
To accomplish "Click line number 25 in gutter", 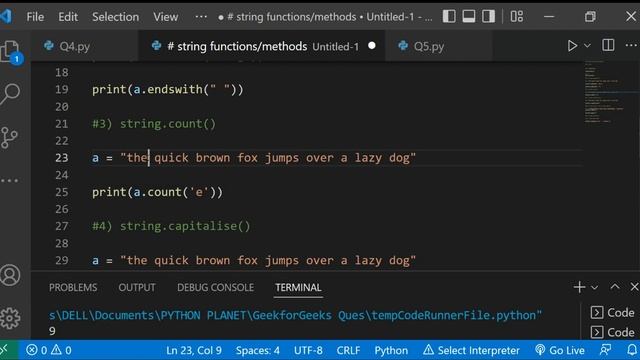I will pos(62,192).
